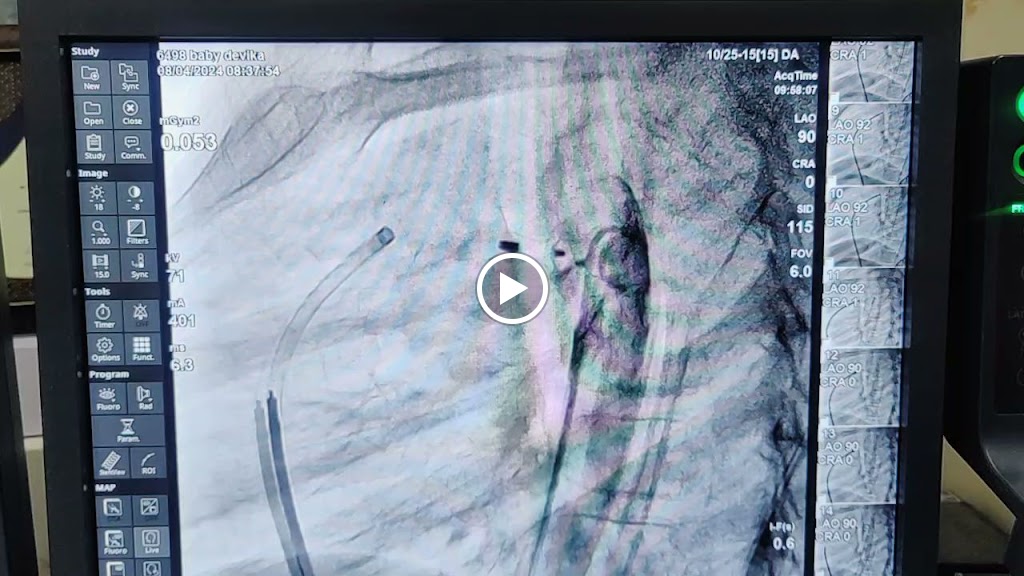Click the I-F(s) value '0.6'

coord(784,543)
